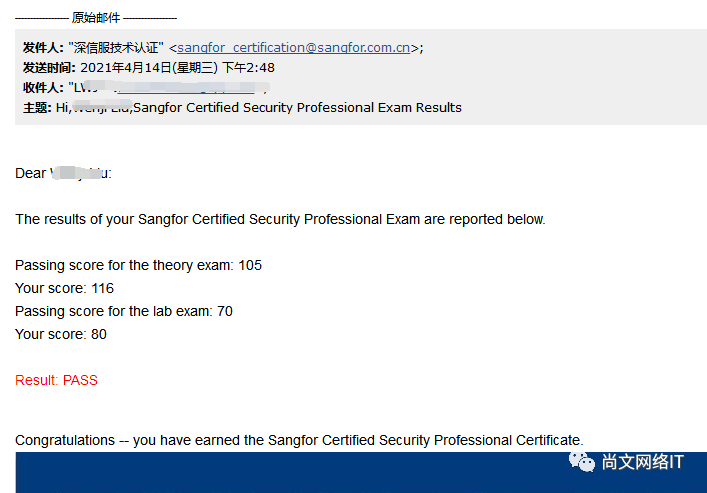Viewport: 707px width, 493px height.
Task: Click the theory exam passing score 105 line
Action: [138, 265]
